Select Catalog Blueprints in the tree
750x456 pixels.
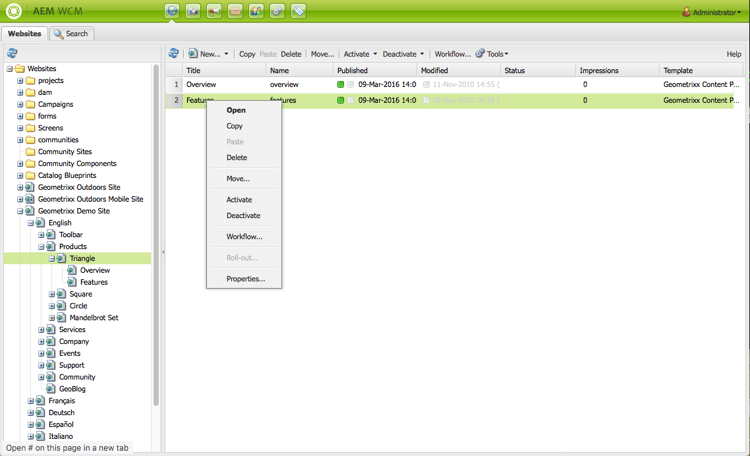[x=67, y=176]
